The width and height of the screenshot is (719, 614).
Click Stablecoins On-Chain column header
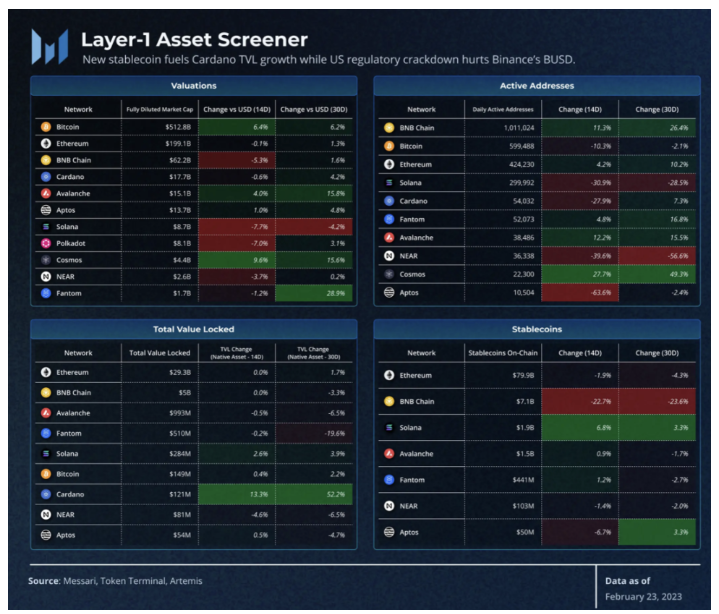[x=503, y=353]
